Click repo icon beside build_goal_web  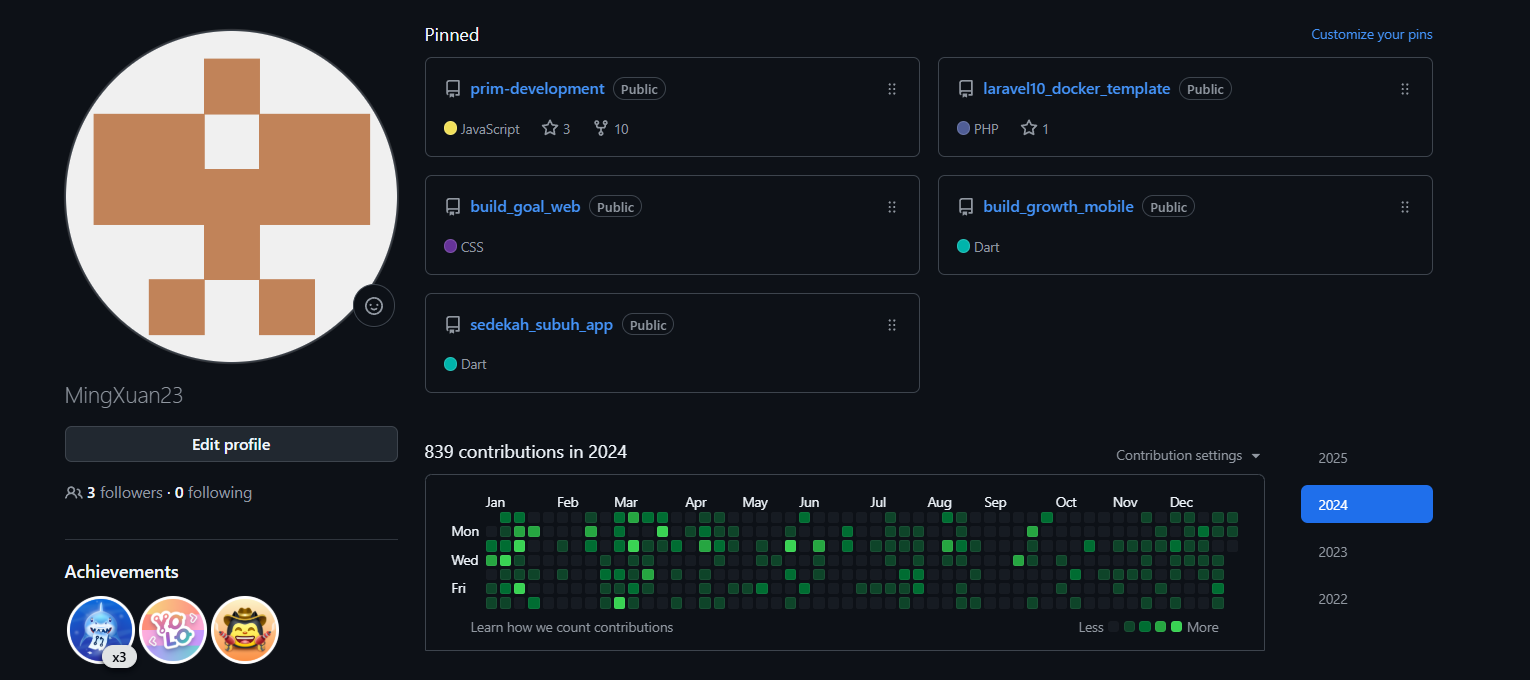(x=453, y=207)
